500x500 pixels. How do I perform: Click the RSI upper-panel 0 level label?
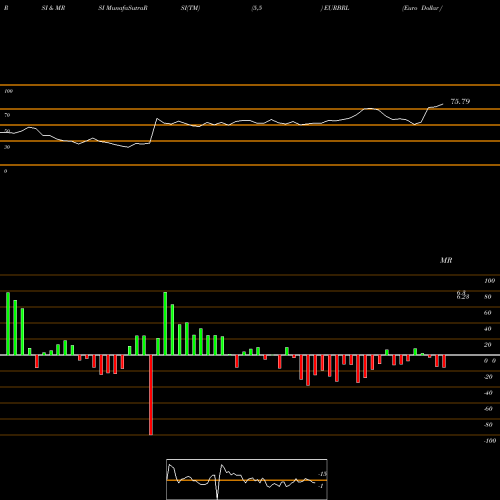pos(6,171)
